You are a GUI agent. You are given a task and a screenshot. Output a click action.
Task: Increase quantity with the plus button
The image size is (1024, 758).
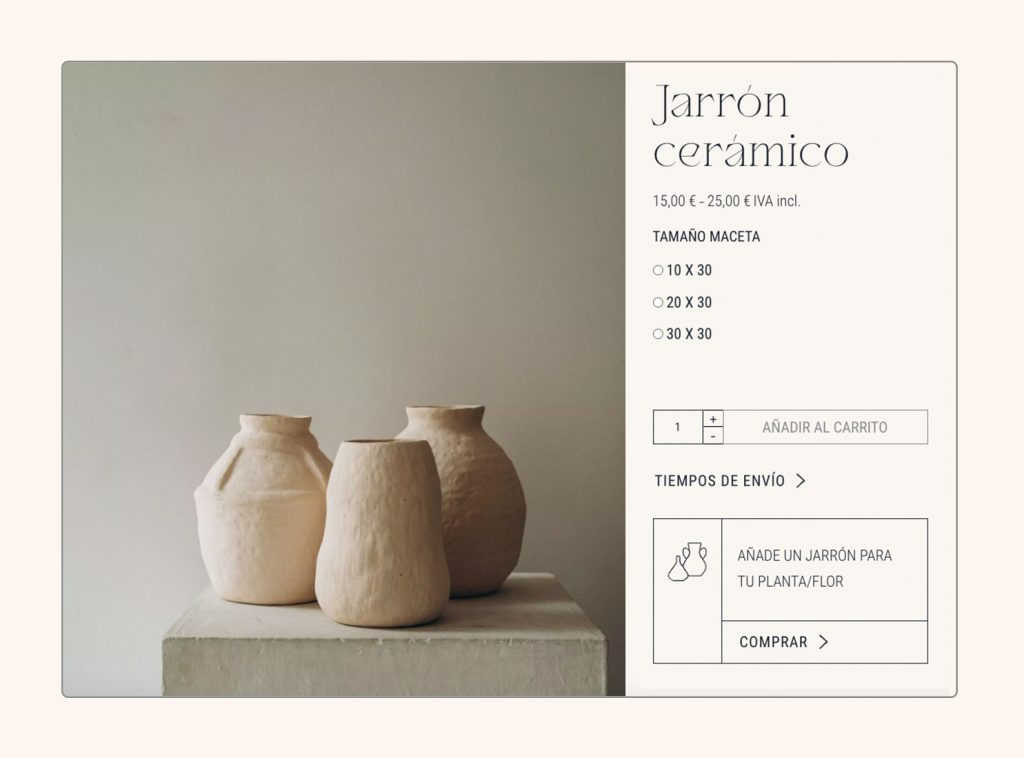(x=713, y=419)
